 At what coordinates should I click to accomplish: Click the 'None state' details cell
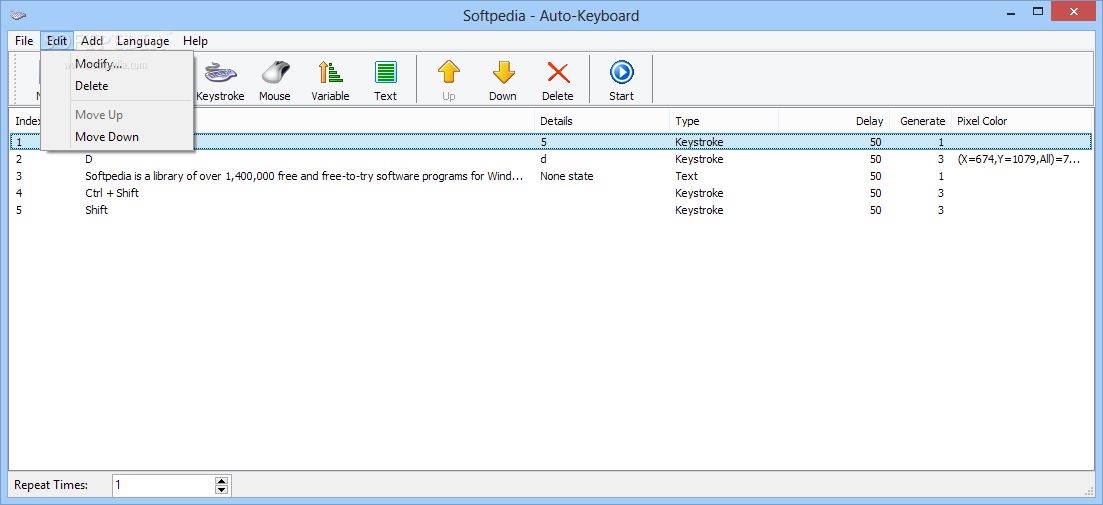pyautogui.click(x=566, y=176)
